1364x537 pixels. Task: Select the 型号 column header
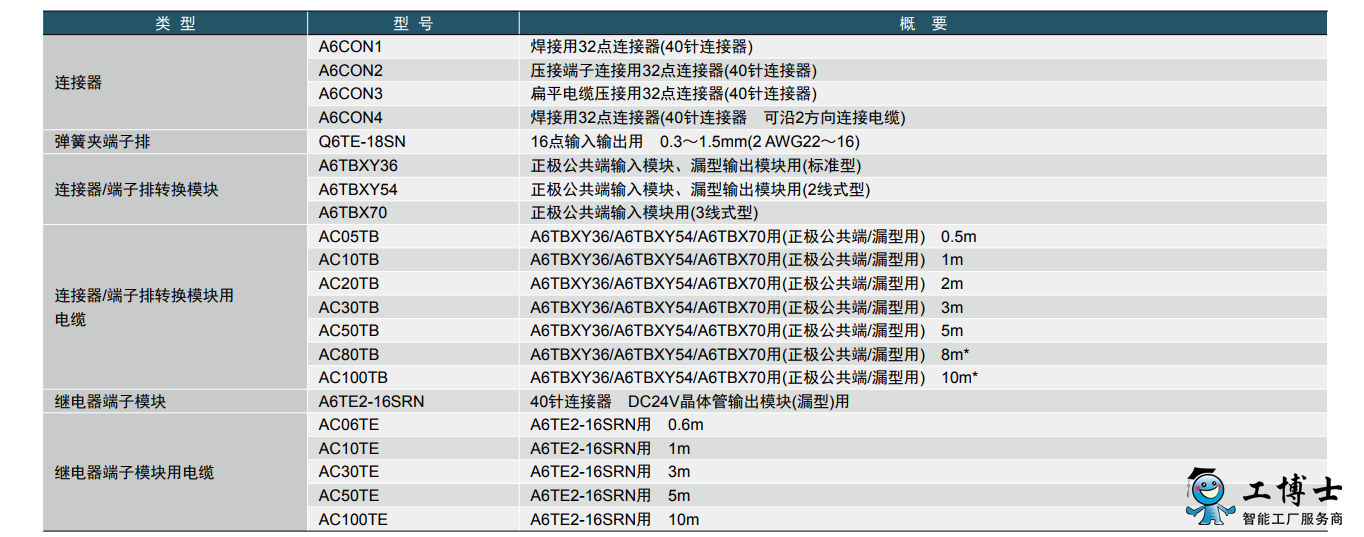point(413,24)
